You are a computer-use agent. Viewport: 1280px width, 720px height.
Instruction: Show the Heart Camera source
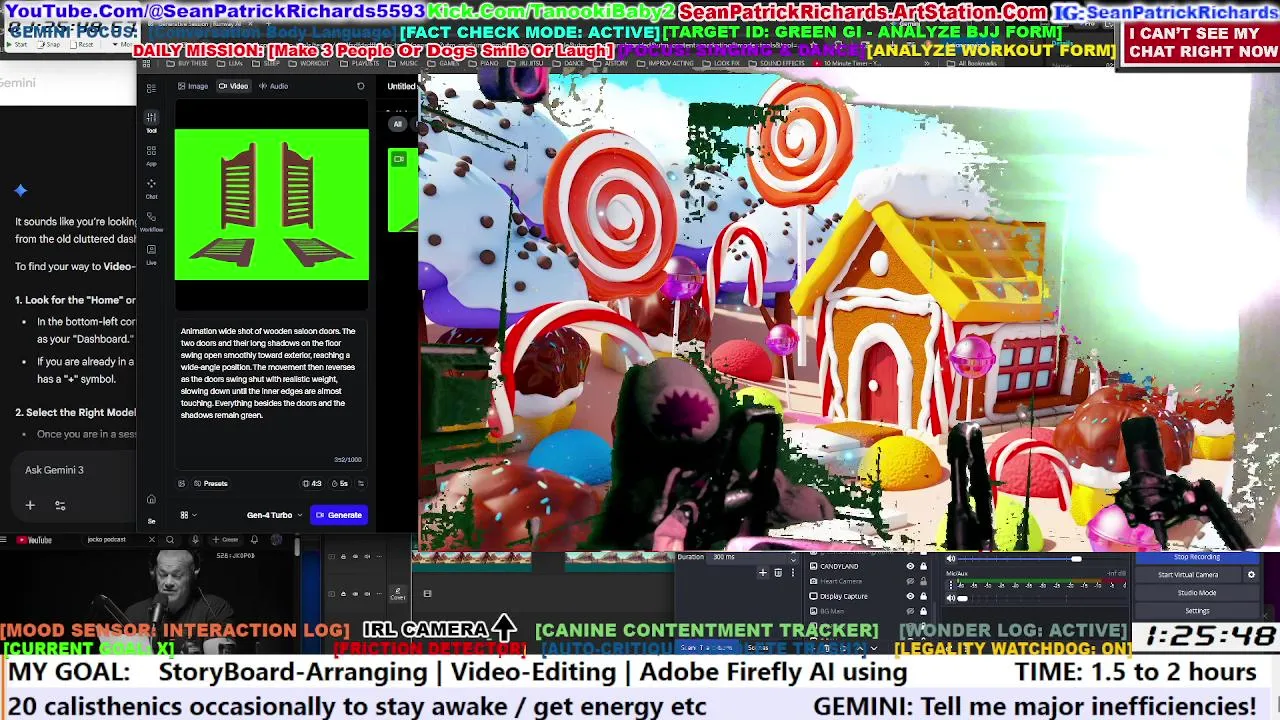tap(910, 581)
